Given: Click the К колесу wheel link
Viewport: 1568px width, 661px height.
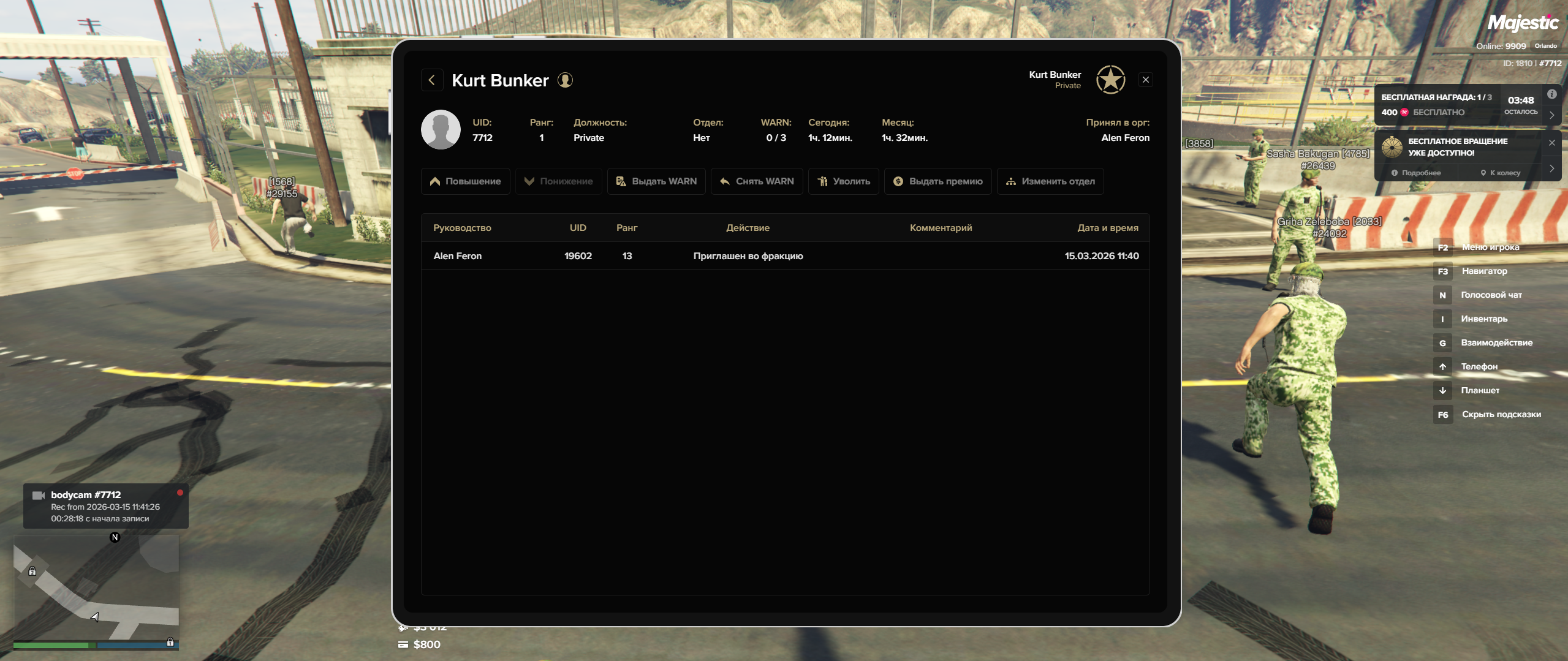Looking at the screenshot, I should click(x=1500, y=173).
